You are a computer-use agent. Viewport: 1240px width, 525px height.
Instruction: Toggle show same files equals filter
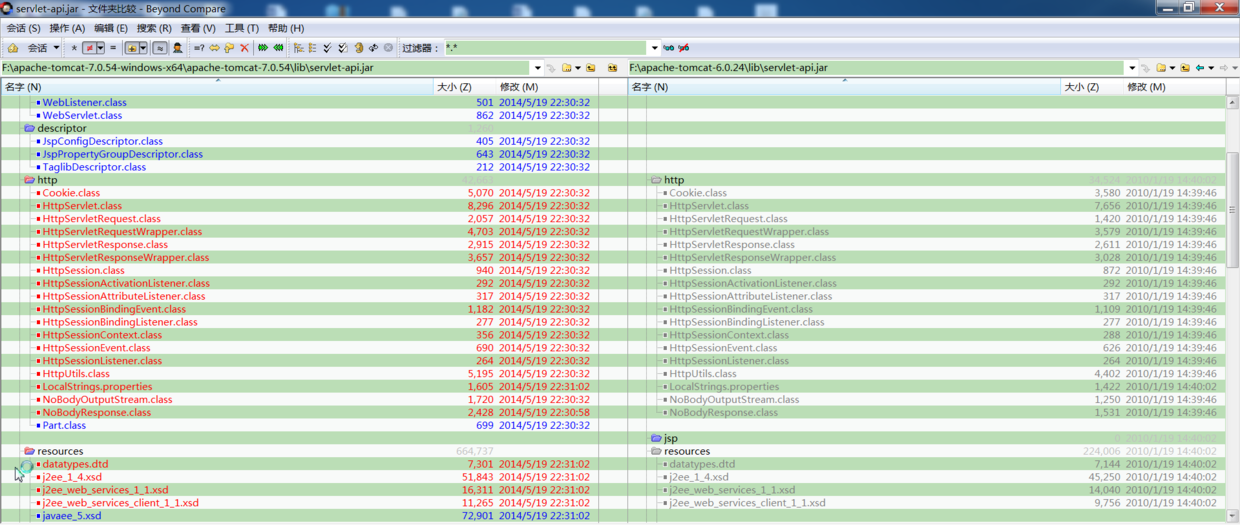(x=112, y=47)
